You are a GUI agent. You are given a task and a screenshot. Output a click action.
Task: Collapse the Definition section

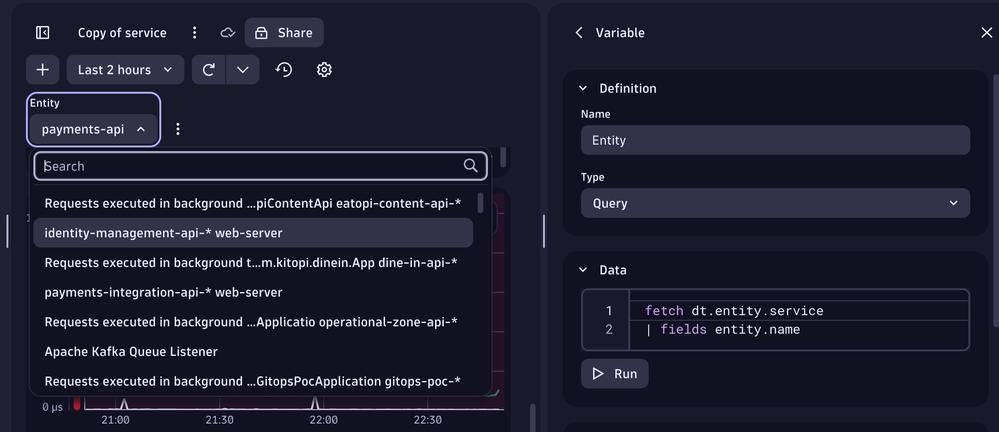[584, 88]
